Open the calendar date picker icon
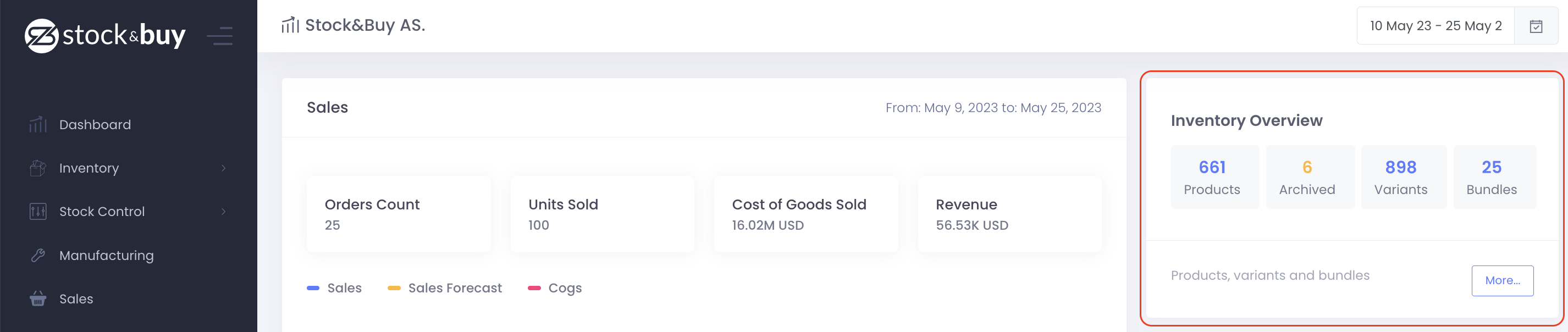Image resolution: width=1568 pixels, height=332 pixels. (1536, 26)
